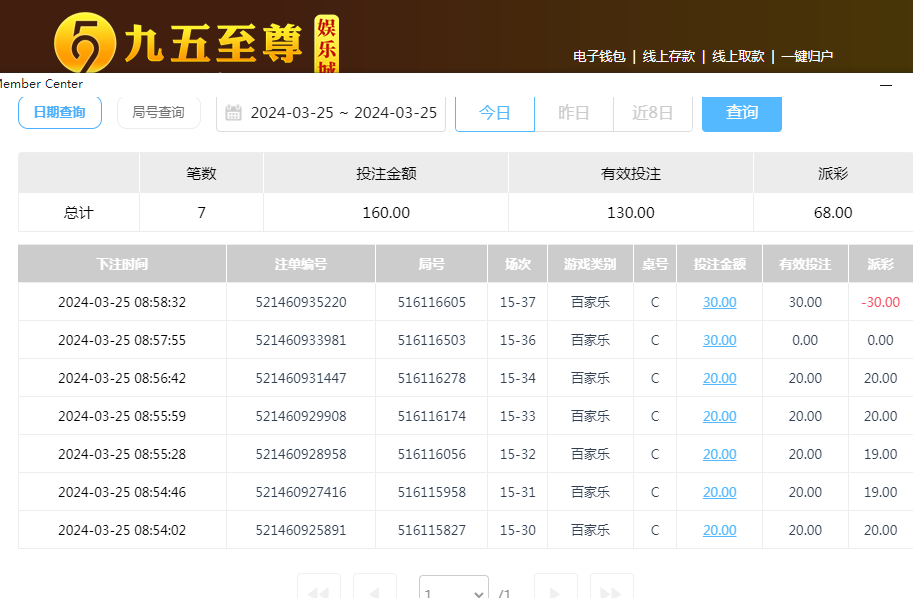Click total payout 68.00
The height and width of the screenshot is (598, 913).
[x=833, y=213]
